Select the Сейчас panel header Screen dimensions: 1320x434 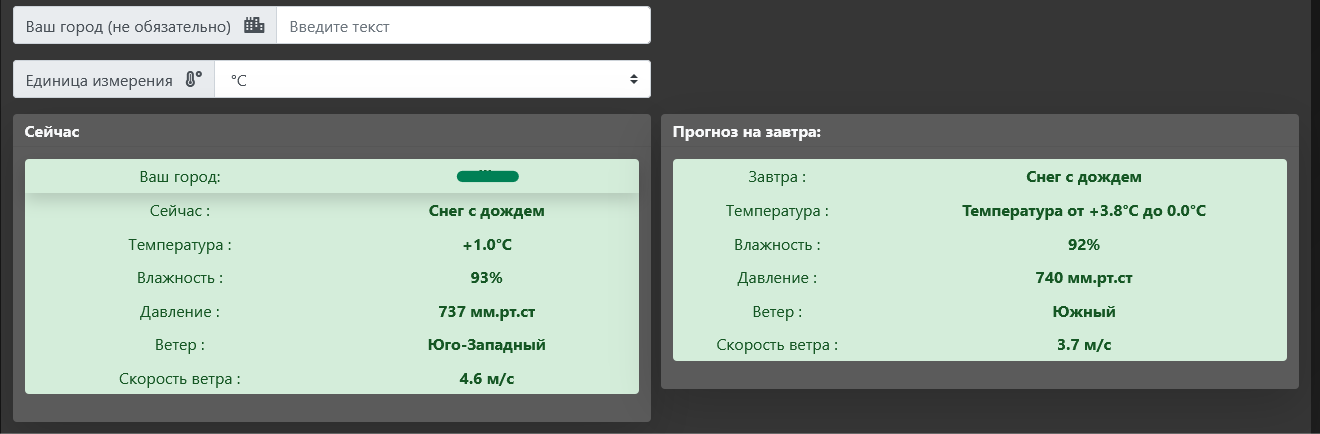53,131
